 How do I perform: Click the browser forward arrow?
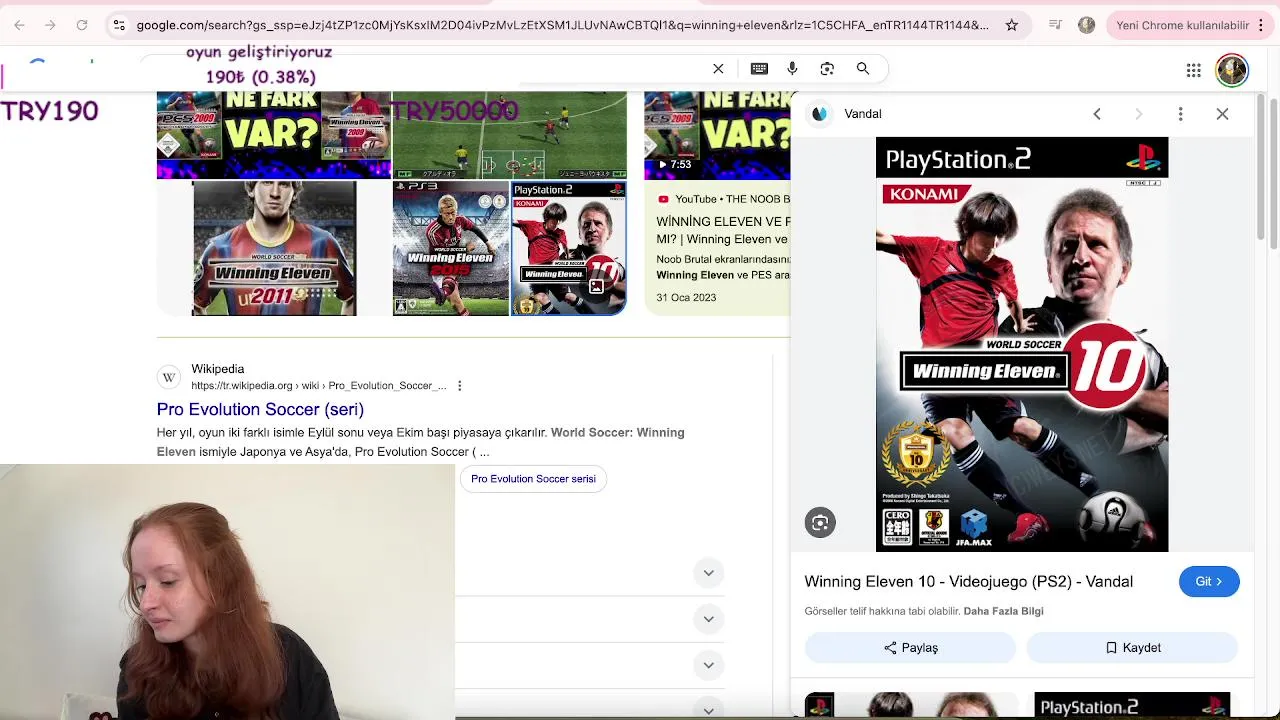pyautogui.click(x=51, y=25)
